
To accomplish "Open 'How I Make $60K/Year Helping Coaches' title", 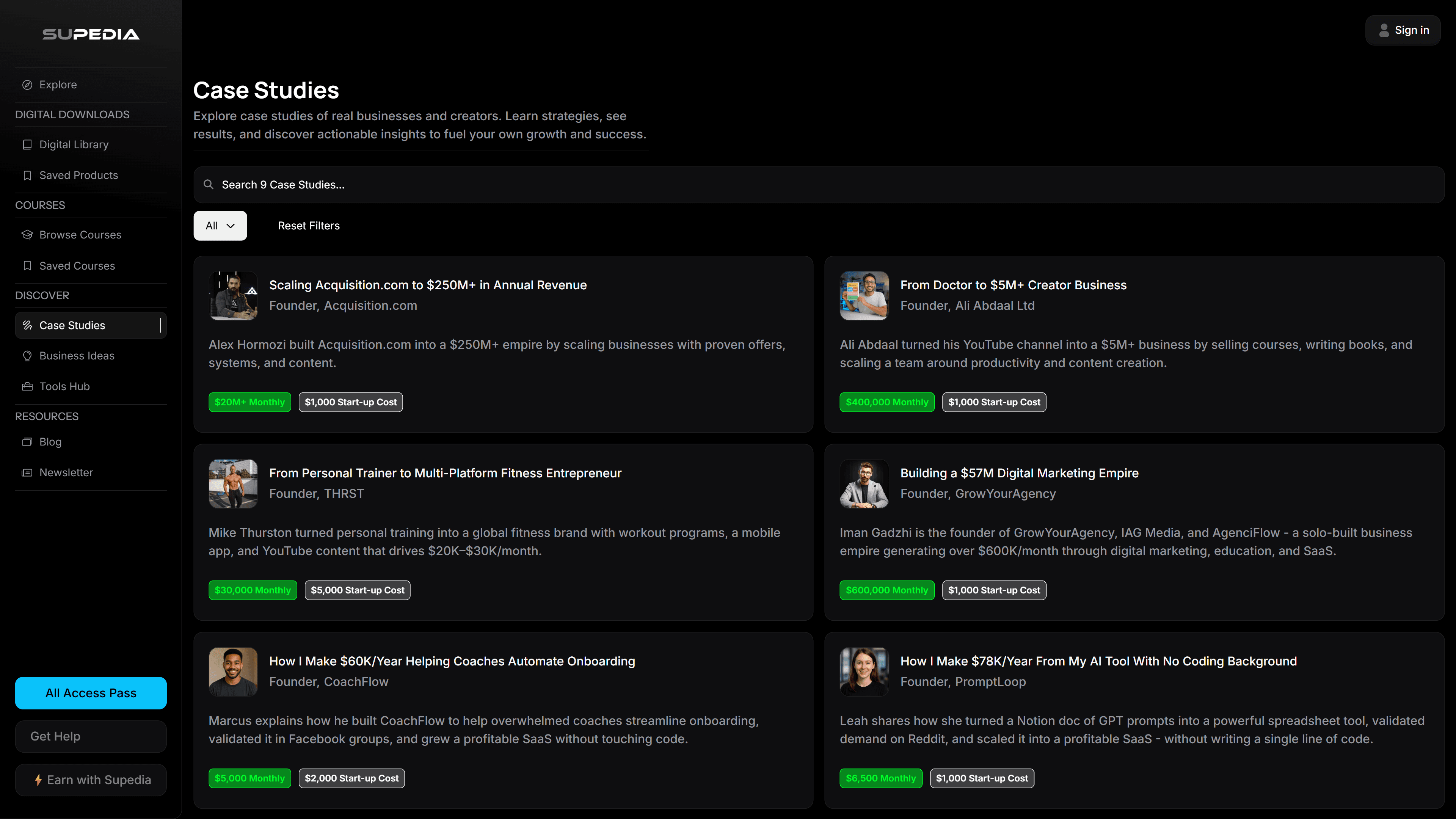I will pyautogui.click(x=452, y=661).
